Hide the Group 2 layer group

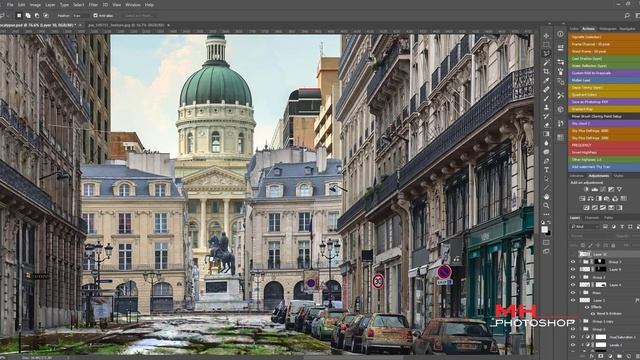pos(573,277)
